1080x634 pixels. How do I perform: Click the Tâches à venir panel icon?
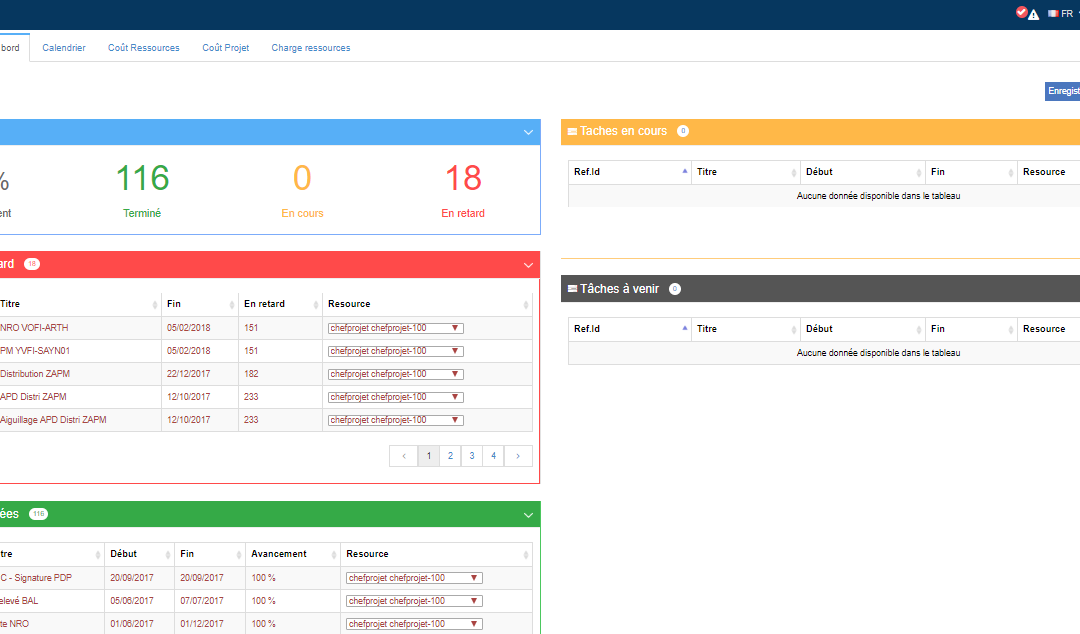[x=572, y=289]
